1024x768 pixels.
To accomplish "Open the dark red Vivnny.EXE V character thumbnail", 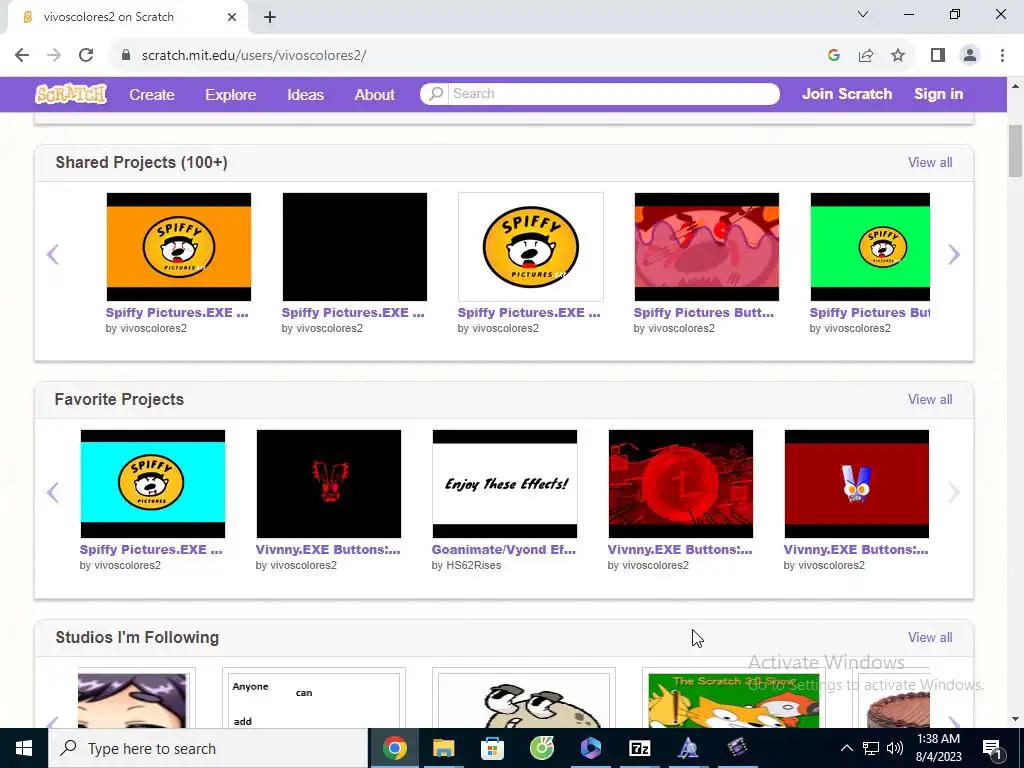I will 857,484.
